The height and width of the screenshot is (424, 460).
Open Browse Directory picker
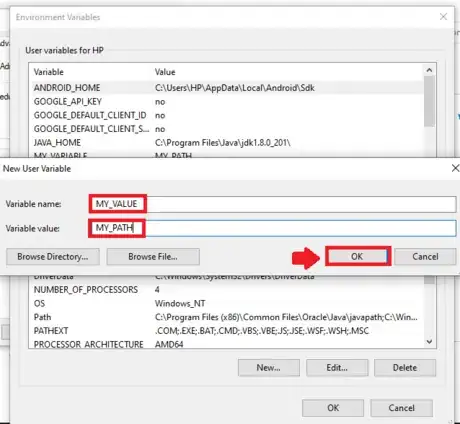pyautogui.click(x=53, y=256)
